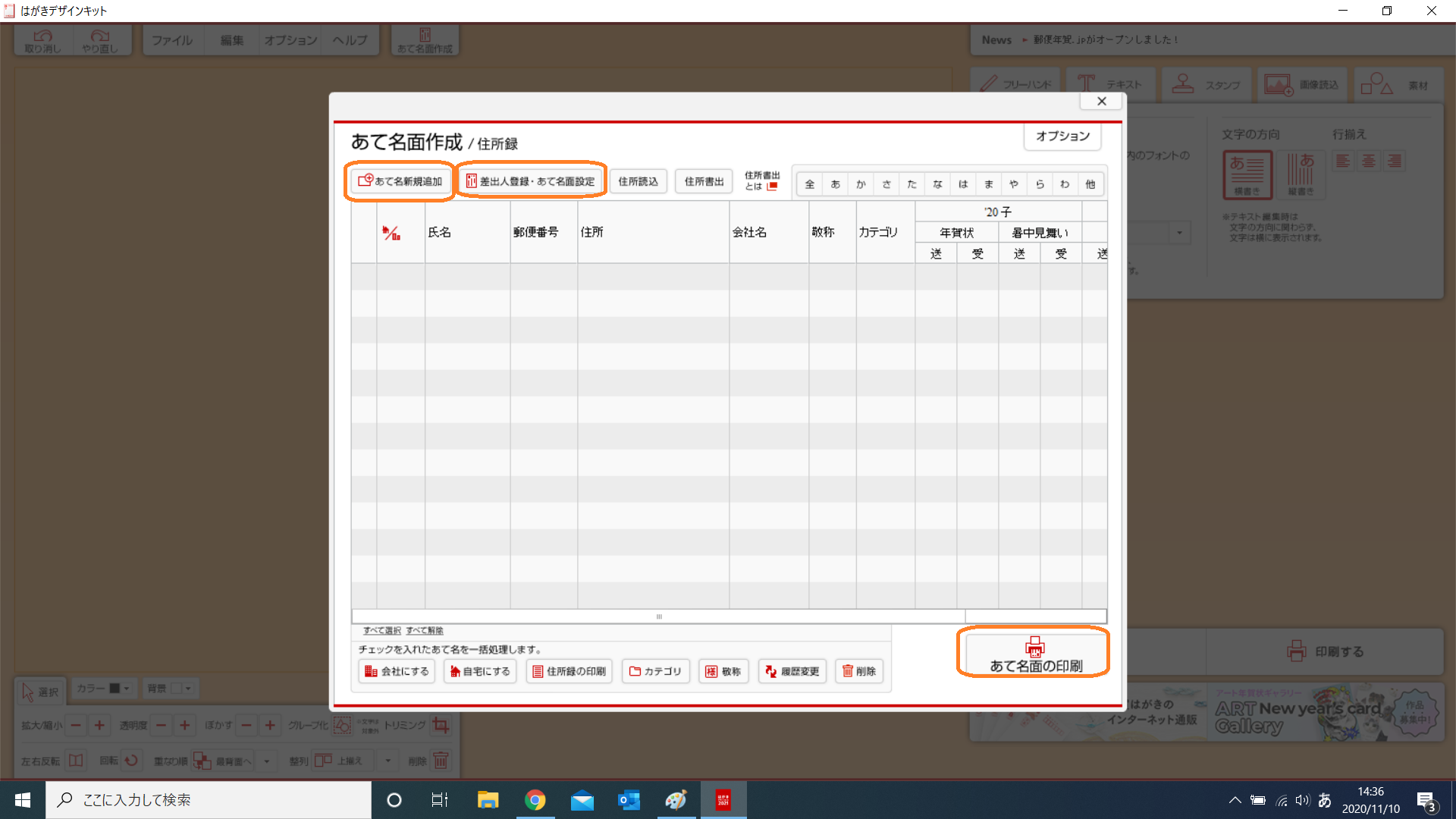This screenshot has width=1456, height=819.
Task: Select the ま kana filter tab
Action: (989, 184)
